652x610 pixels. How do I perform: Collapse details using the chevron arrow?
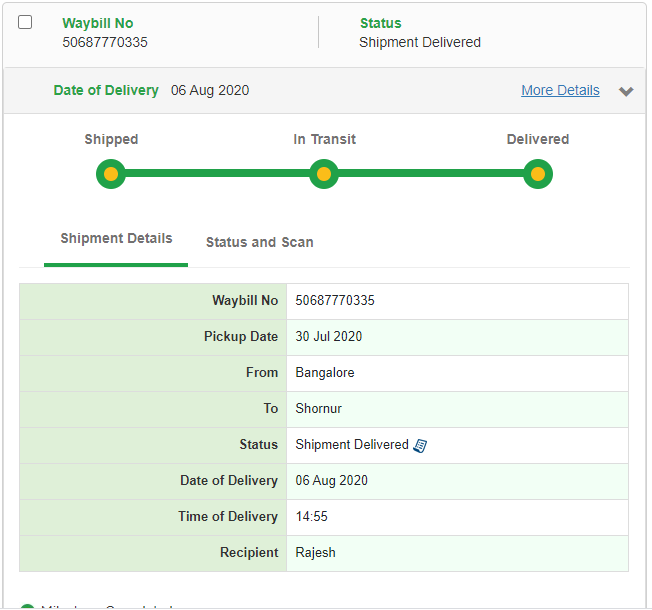(626, 91)
